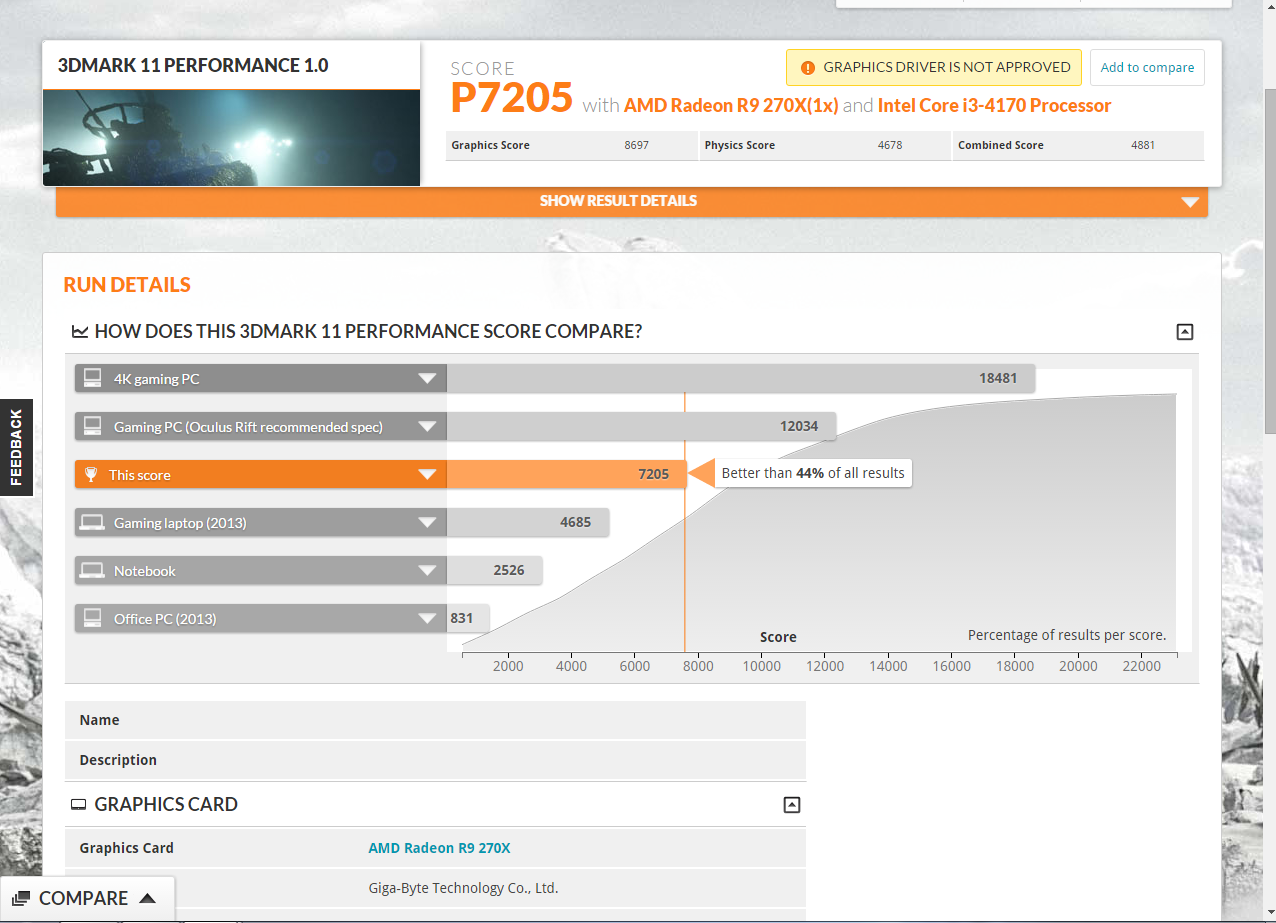
Task: Click the monitor icon on 4K gaming PC bar
Action: click(93, 378)
